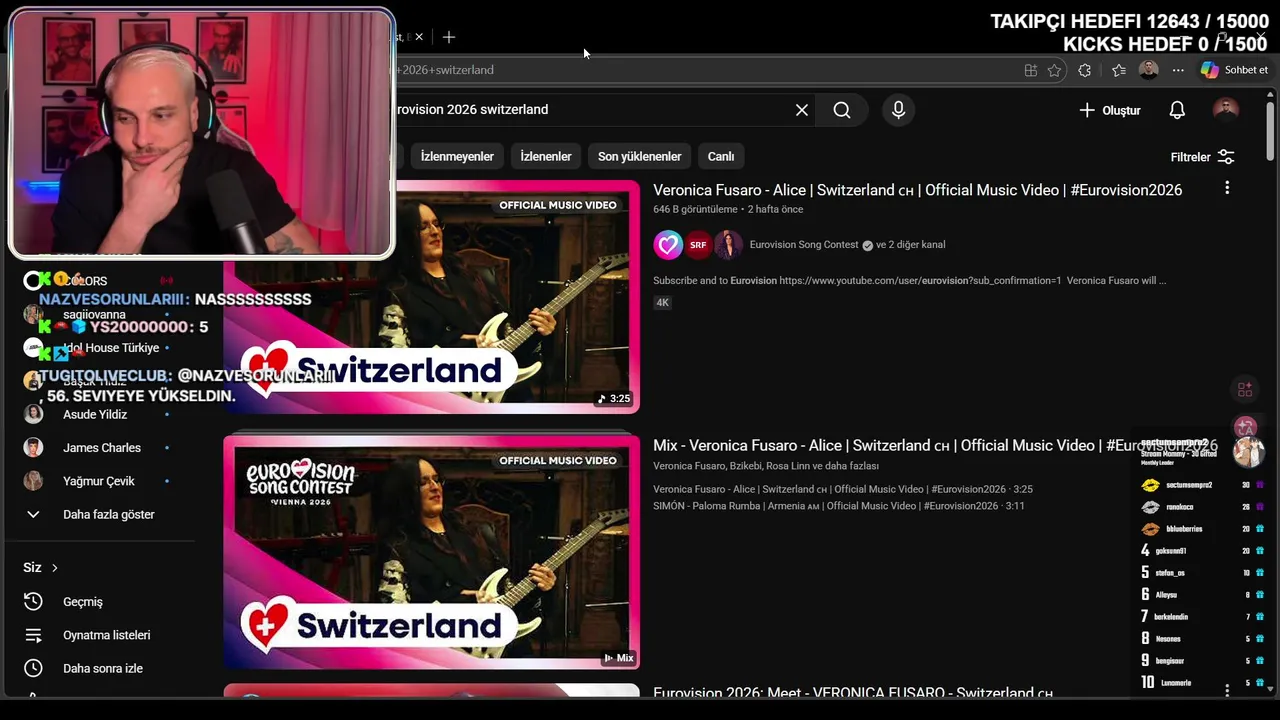Select goksunn01 in the gift leaderboard

click(1204, 551)
